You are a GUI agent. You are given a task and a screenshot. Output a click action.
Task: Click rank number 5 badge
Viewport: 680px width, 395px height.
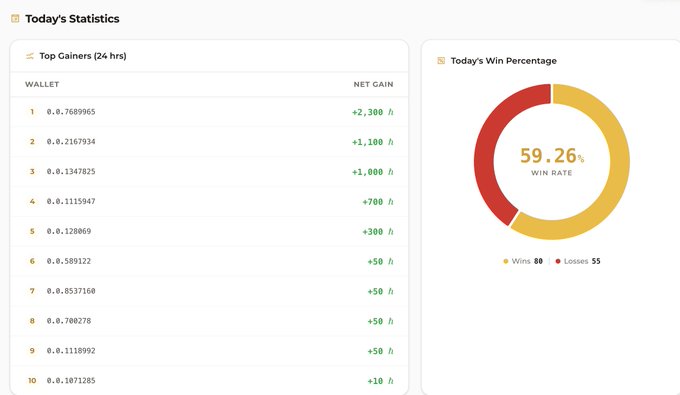click(x=32, y=232)
